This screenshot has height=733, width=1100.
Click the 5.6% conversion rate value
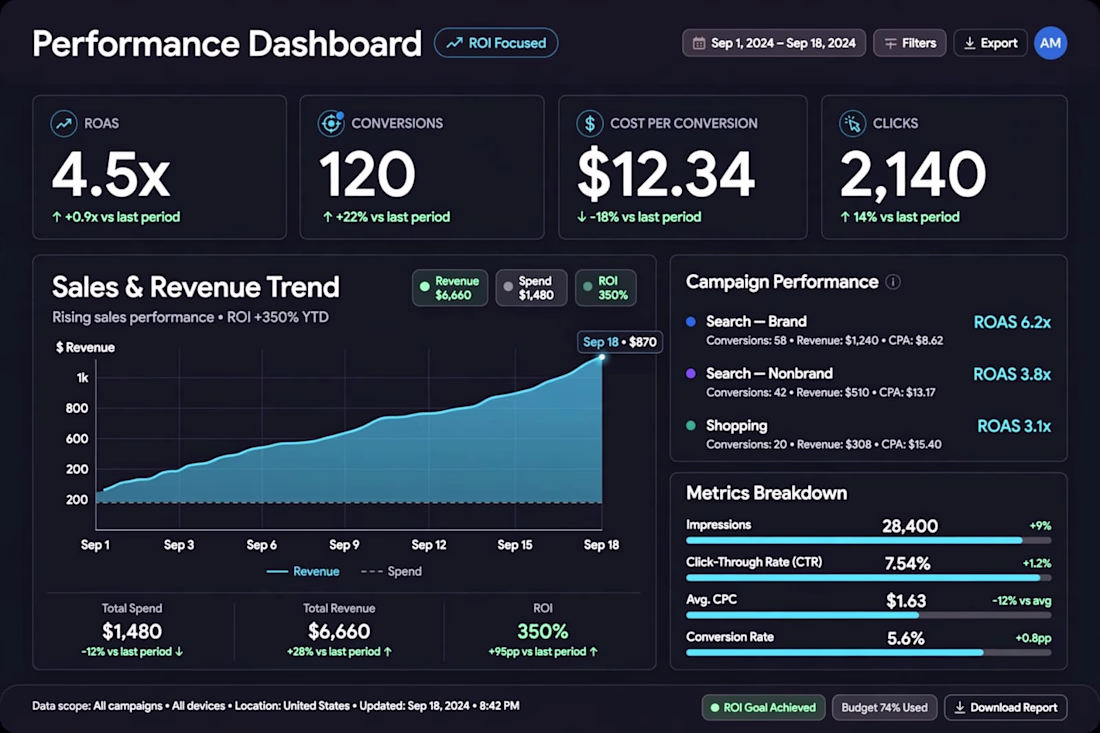(906, 638)
